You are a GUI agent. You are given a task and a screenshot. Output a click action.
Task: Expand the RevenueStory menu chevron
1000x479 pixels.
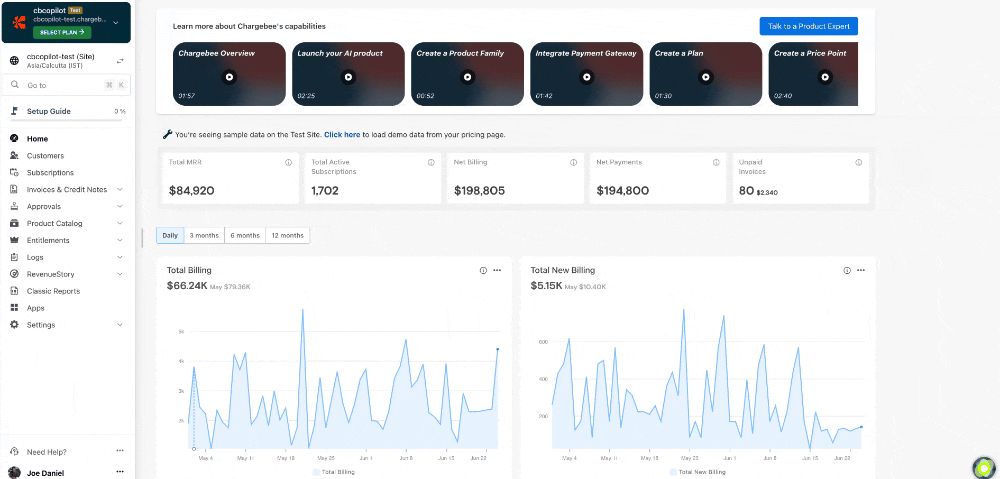120,274
